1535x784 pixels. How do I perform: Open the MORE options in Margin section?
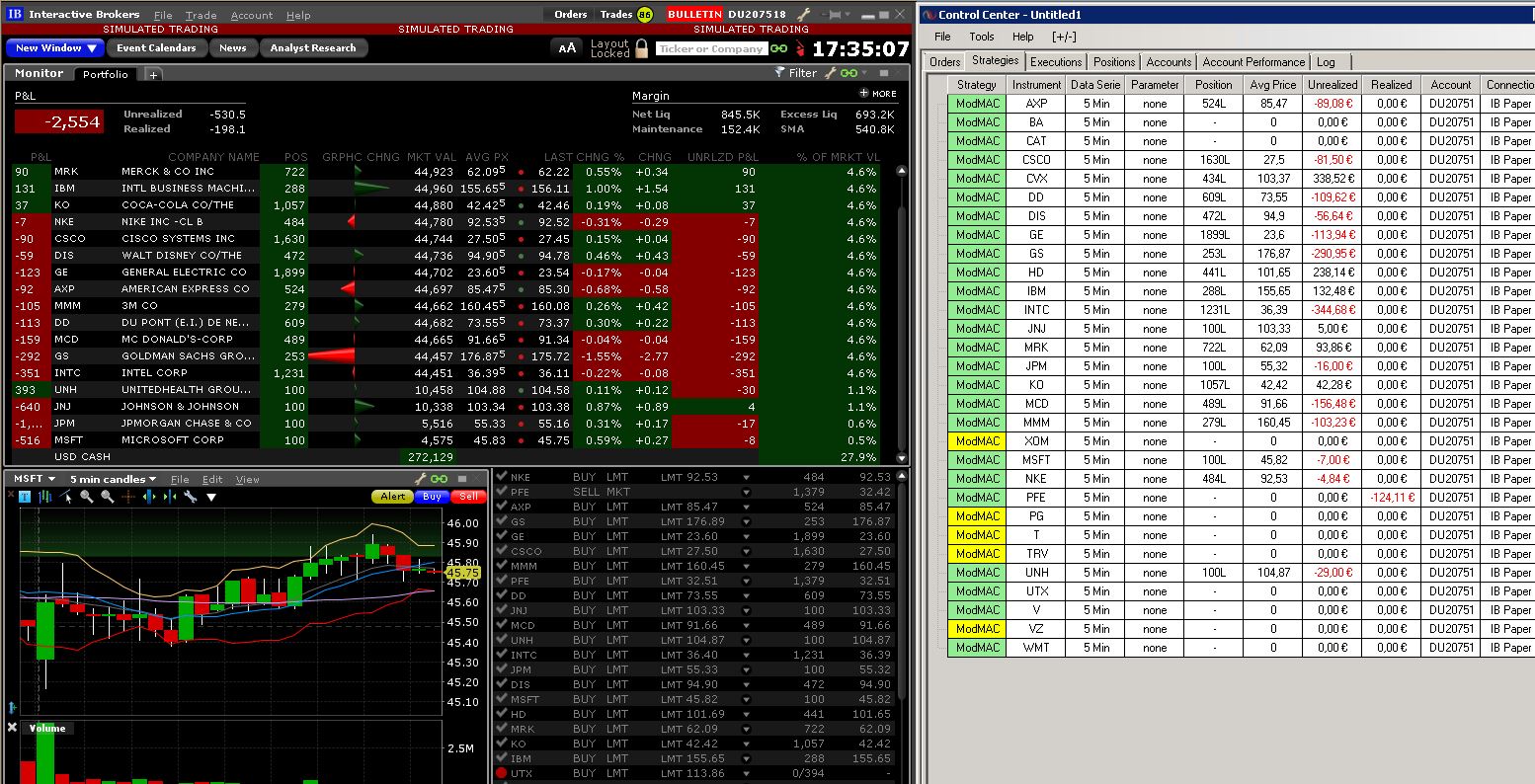tap(878, 94)
